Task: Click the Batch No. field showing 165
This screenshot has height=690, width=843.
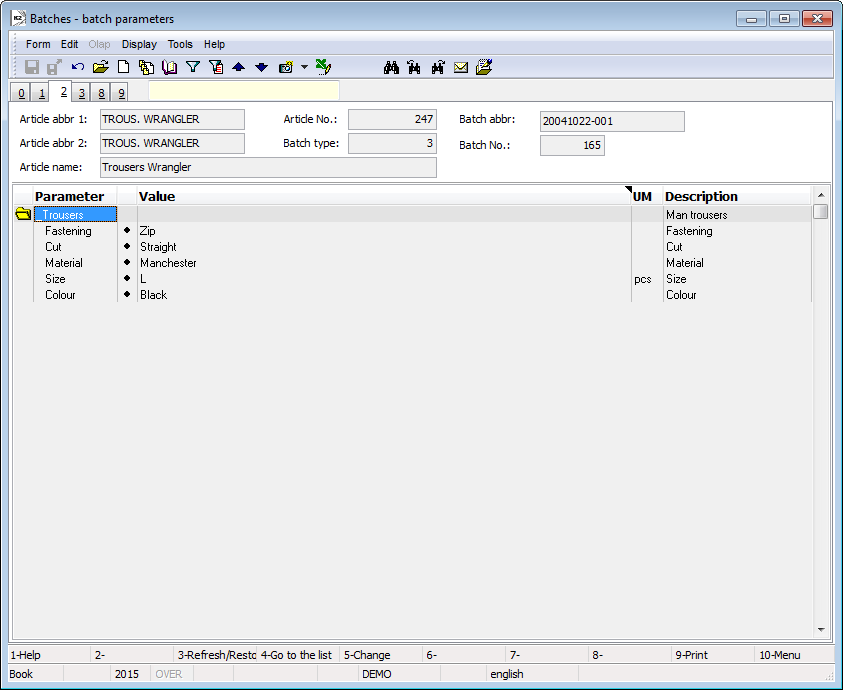Action: tap(573, 145)
